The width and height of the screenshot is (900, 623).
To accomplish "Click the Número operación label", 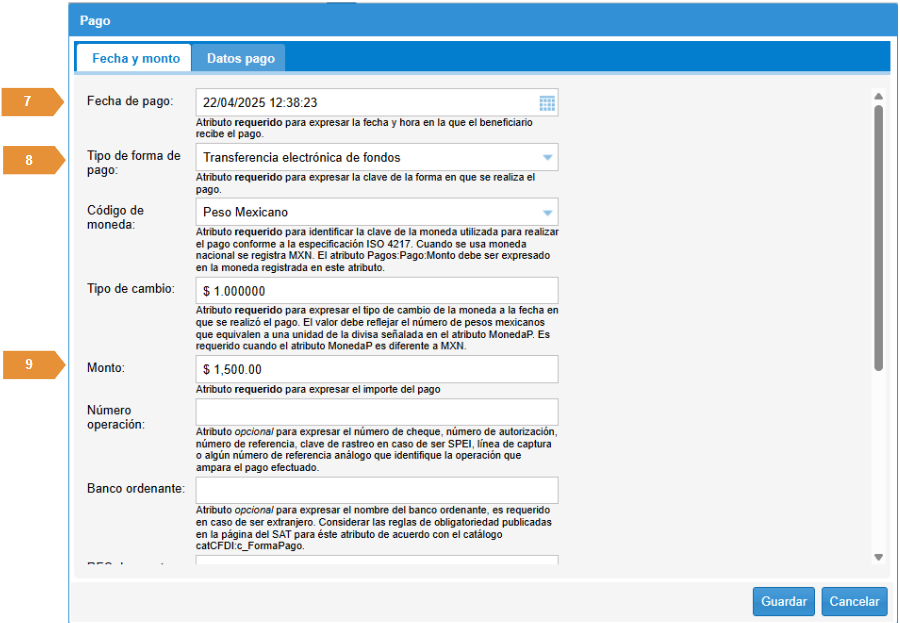I will pyautogui.click(x=116, y=417).
